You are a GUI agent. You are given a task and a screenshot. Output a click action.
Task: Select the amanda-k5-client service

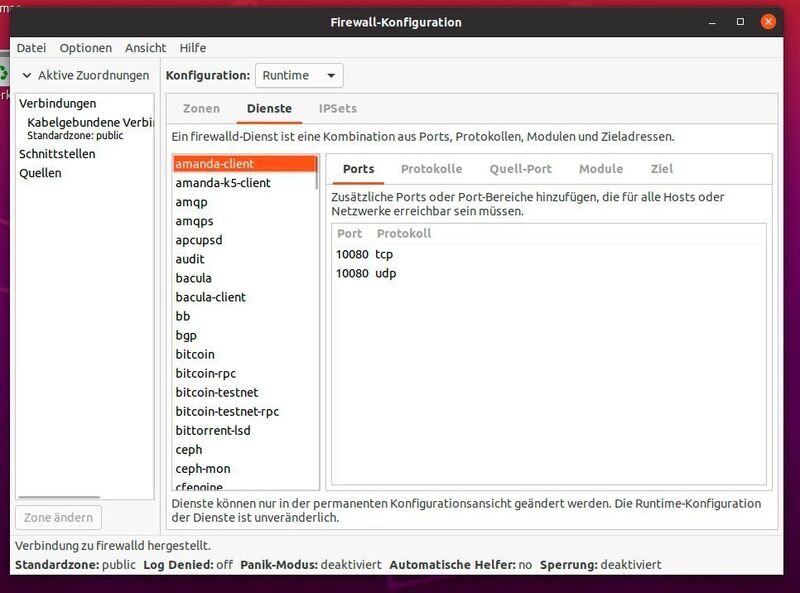point(244,183)
